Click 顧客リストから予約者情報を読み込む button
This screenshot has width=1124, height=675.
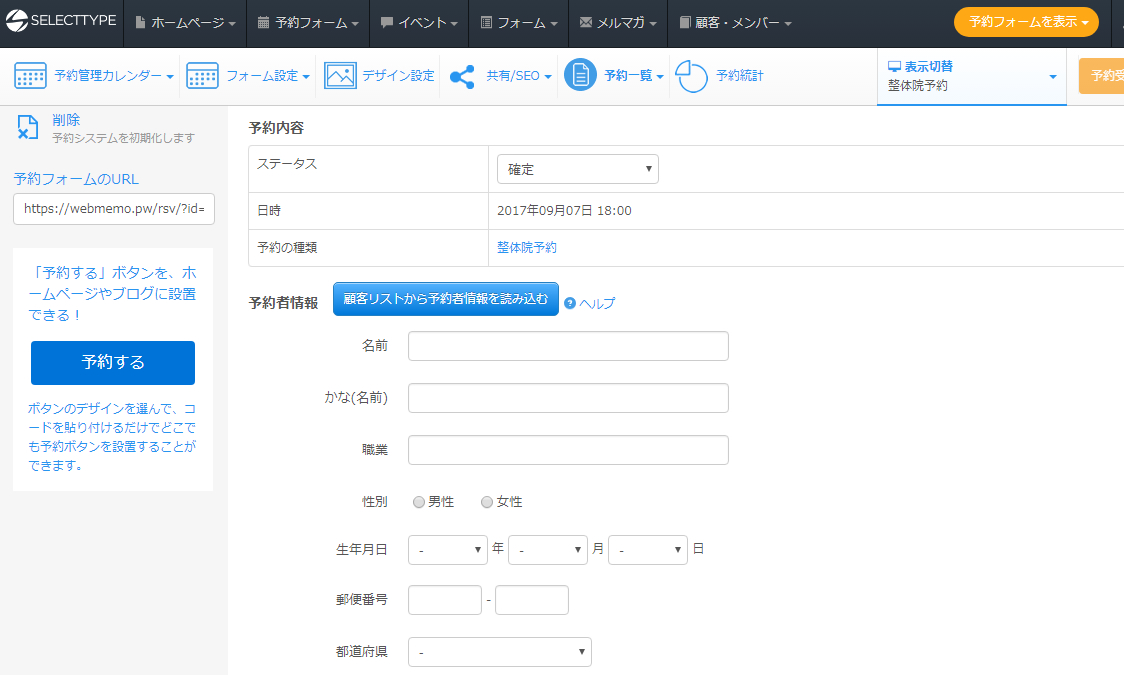pos(445,299)
